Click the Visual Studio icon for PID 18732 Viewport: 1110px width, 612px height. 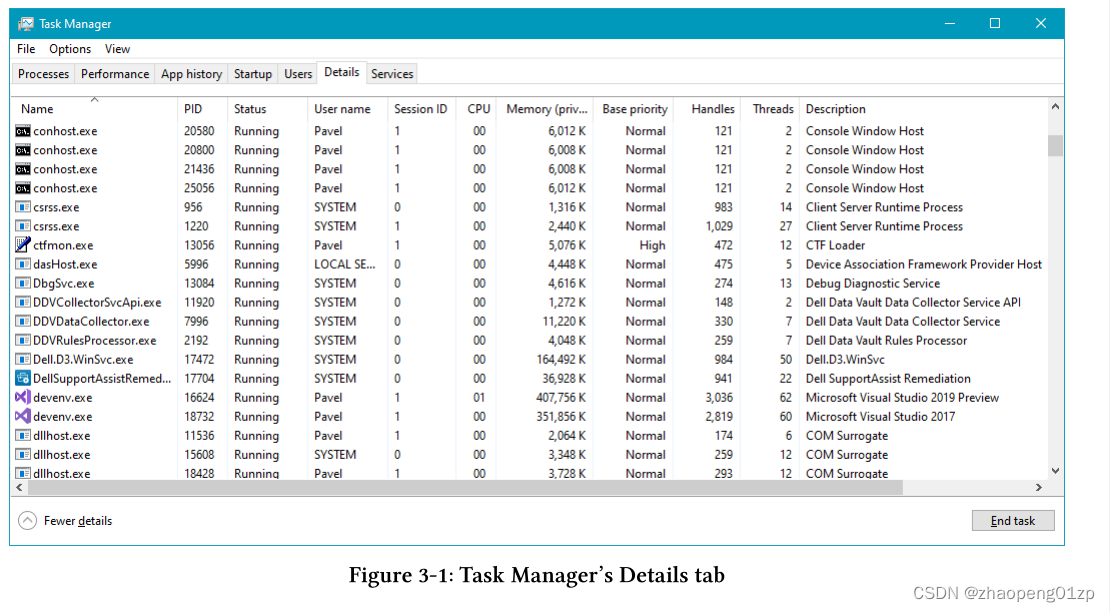[x=23, y=417]
